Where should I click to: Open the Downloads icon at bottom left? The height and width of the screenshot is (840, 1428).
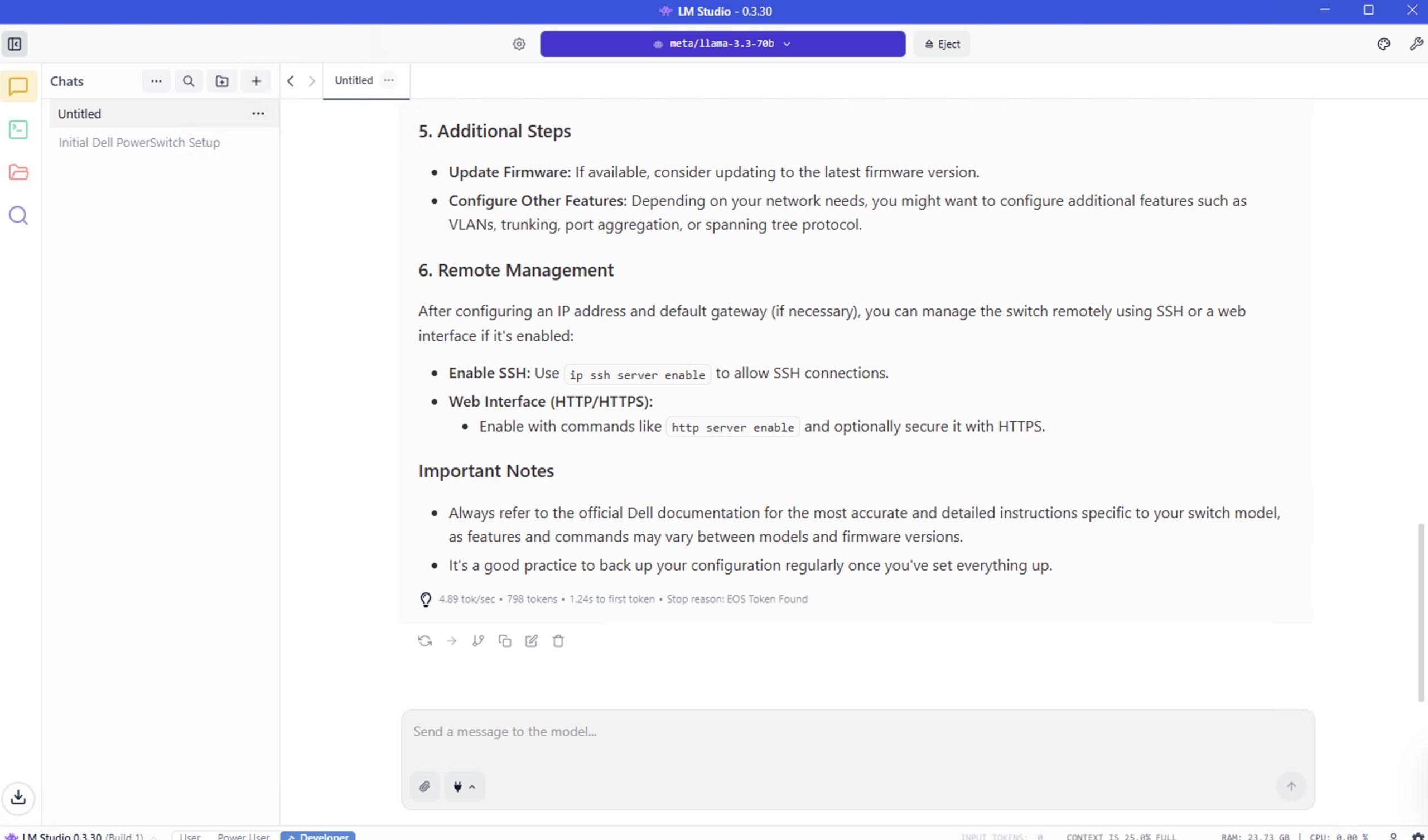pyautogui.click(x=18, y=798)
